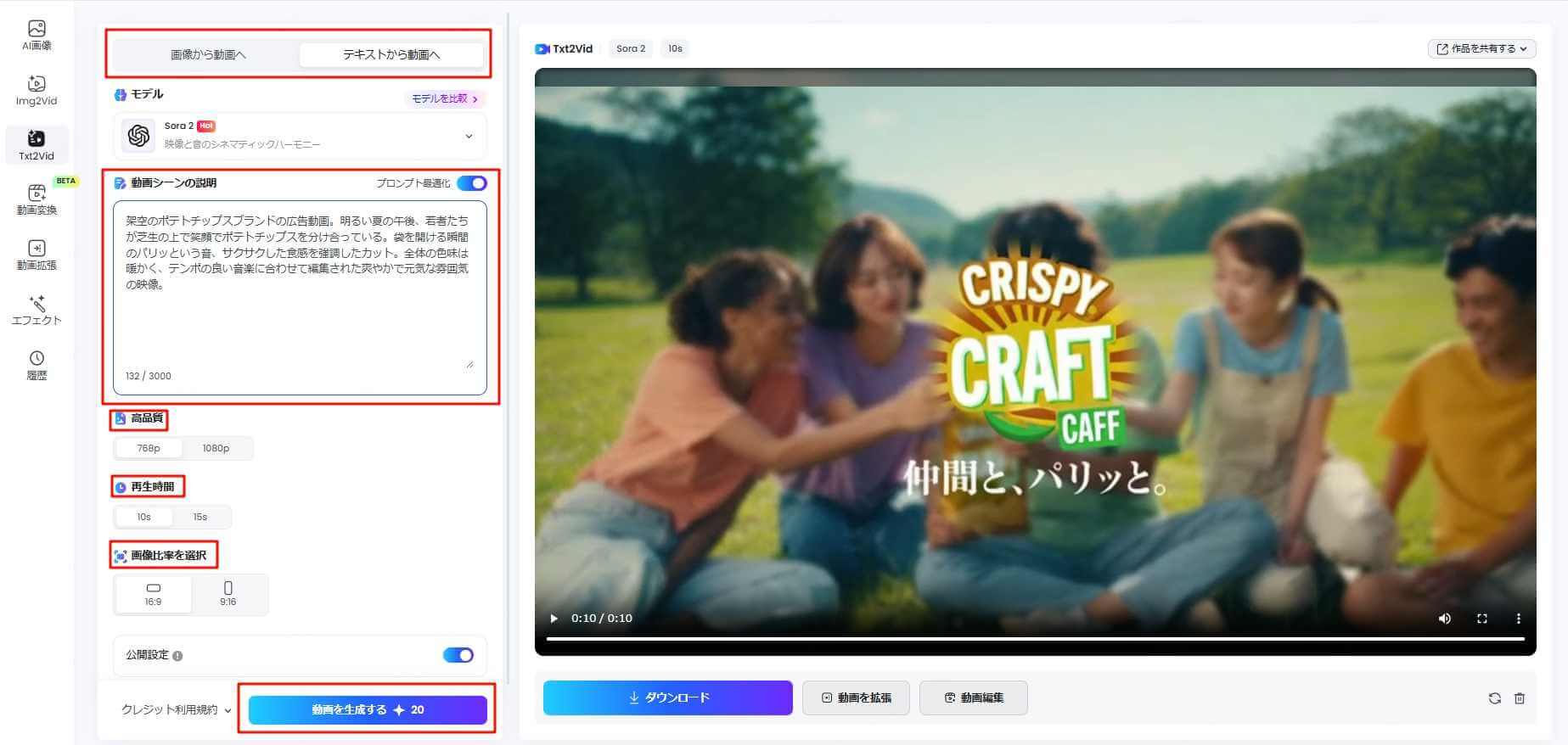The image size is (1568, 745).
Task: Click the モデル section icon
Action: [121, 95]
